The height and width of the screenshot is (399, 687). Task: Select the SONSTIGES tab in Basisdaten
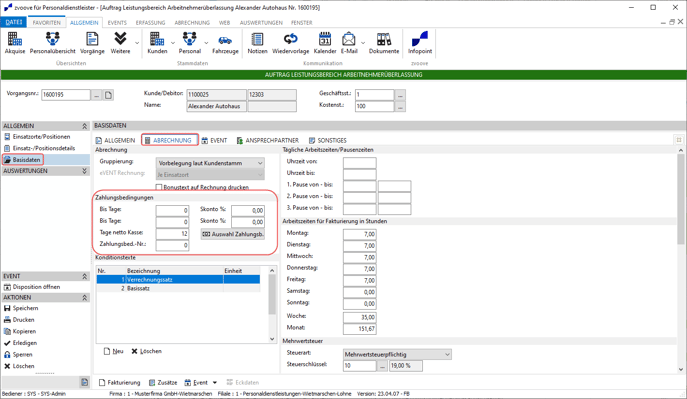(x=328, y=141)
